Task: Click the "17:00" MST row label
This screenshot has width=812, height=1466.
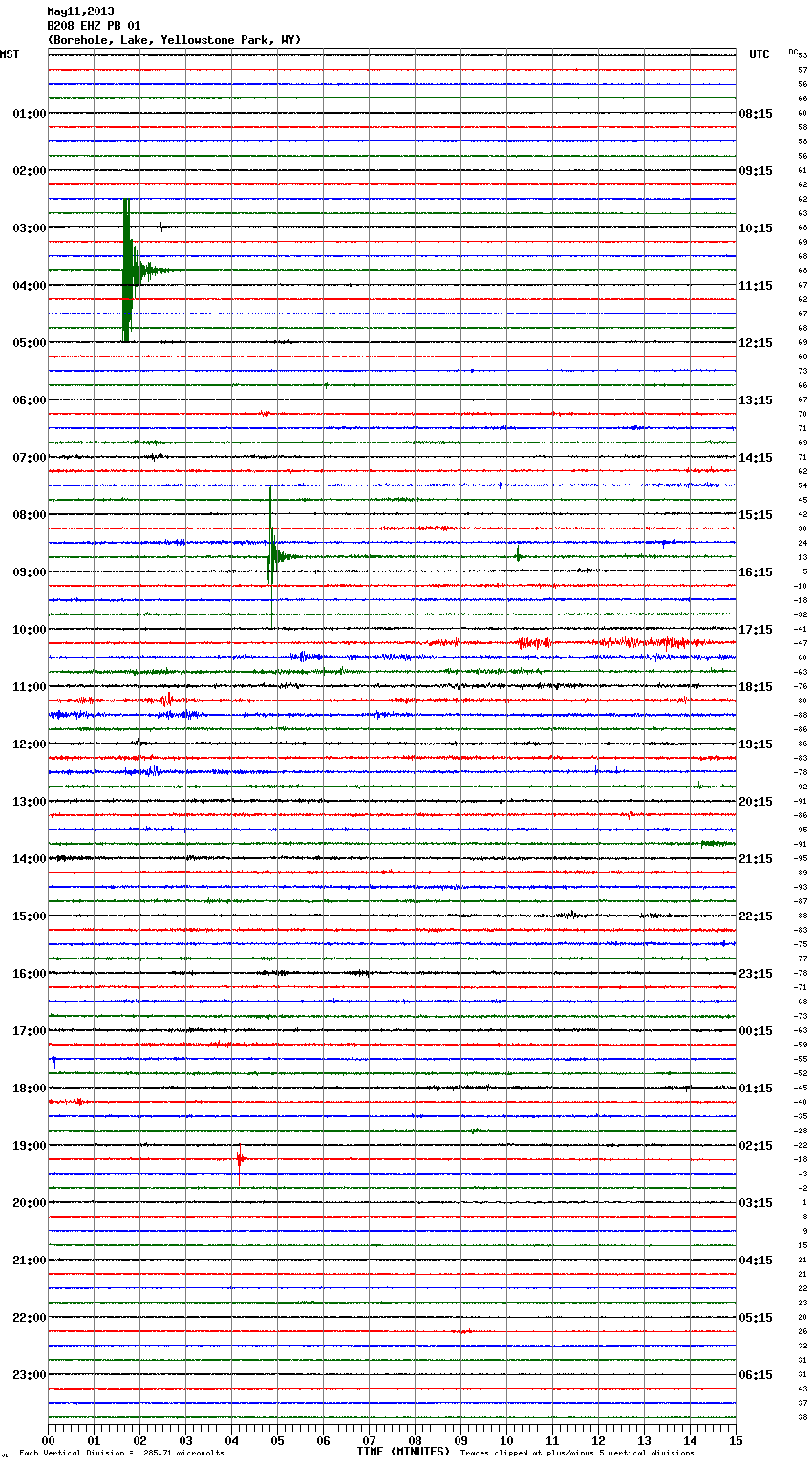Action: tap(30, 1031)
